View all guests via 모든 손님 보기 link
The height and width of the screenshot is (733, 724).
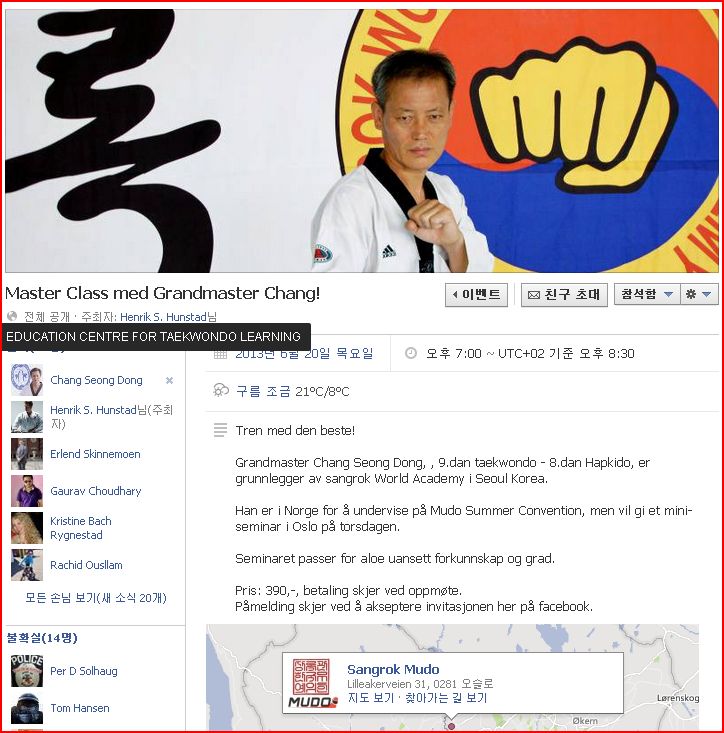96,598
